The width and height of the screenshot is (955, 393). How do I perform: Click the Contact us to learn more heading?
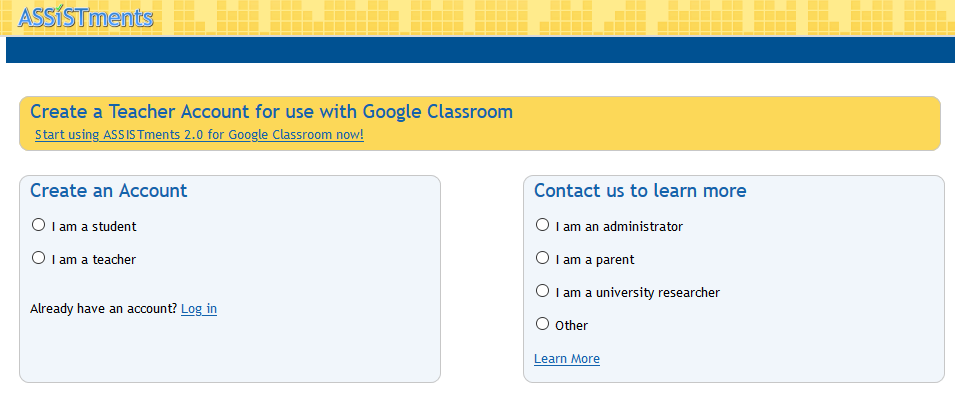tap(640, 191)
